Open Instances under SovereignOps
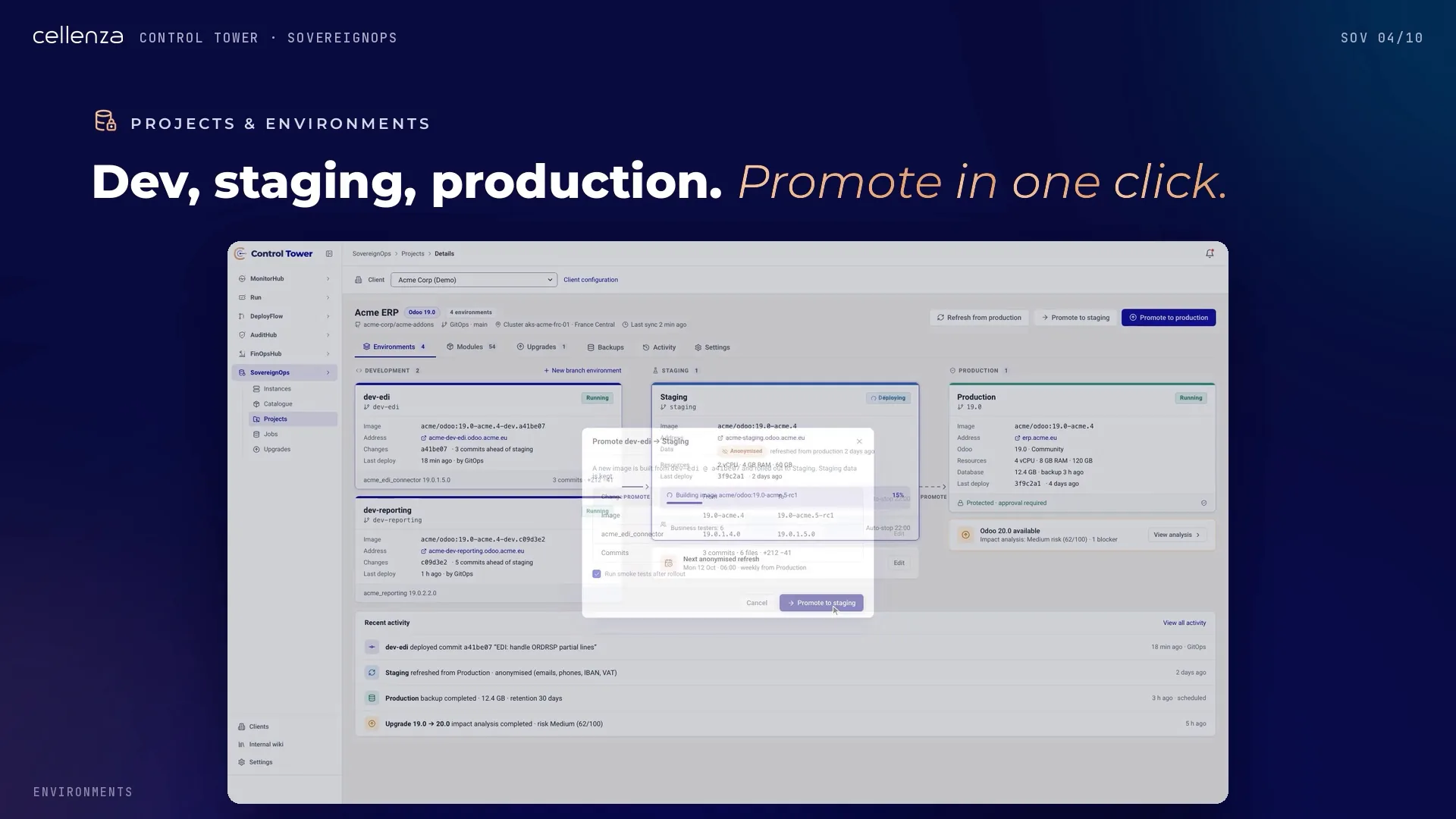The width and height of the screenshot is (1456, 819). point(293,389)
